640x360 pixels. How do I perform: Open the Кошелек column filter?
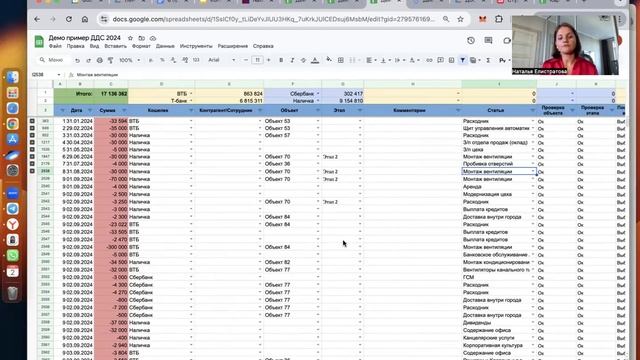191,110
